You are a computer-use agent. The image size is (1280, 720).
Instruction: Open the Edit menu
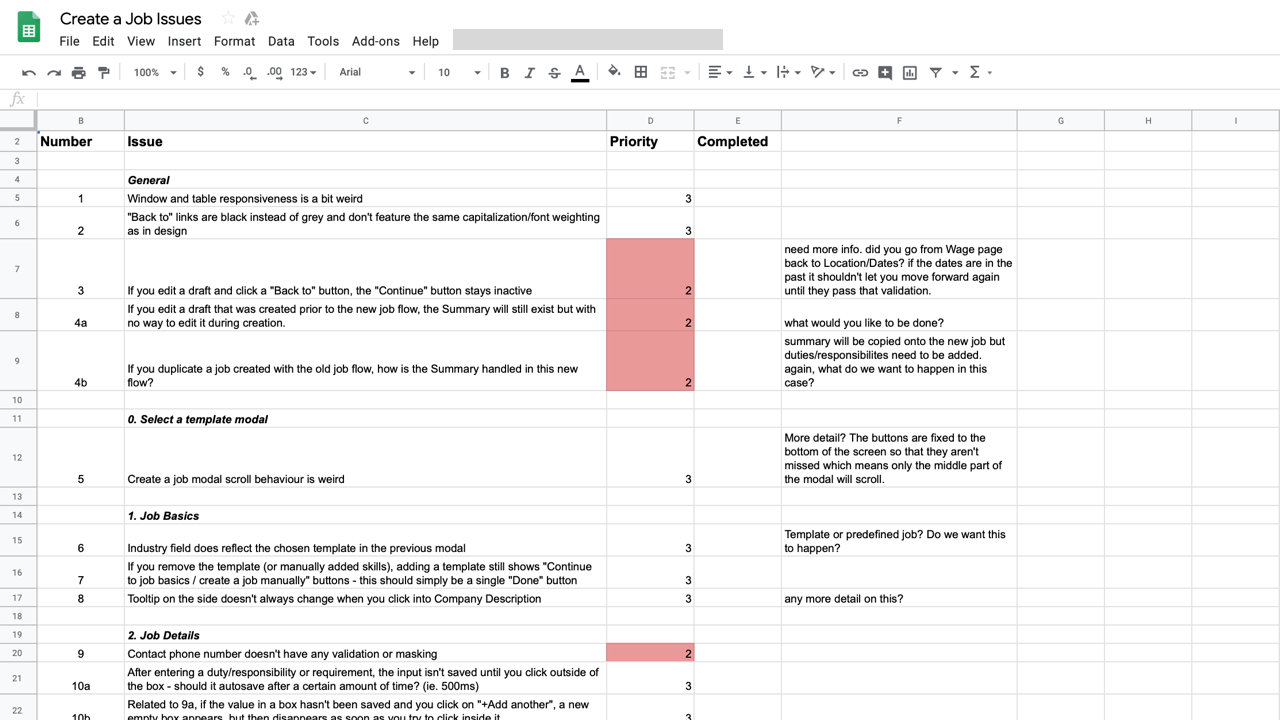103,41
